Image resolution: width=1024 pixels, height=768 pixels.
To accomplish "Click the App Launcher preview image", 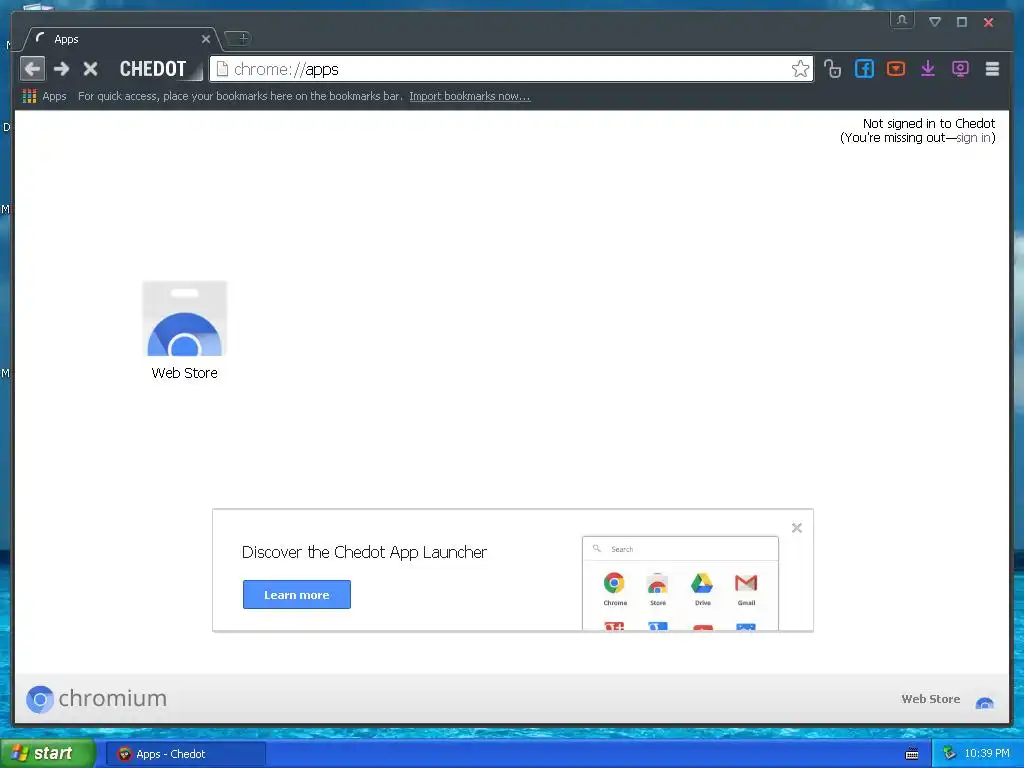I will tap(680, 583).
